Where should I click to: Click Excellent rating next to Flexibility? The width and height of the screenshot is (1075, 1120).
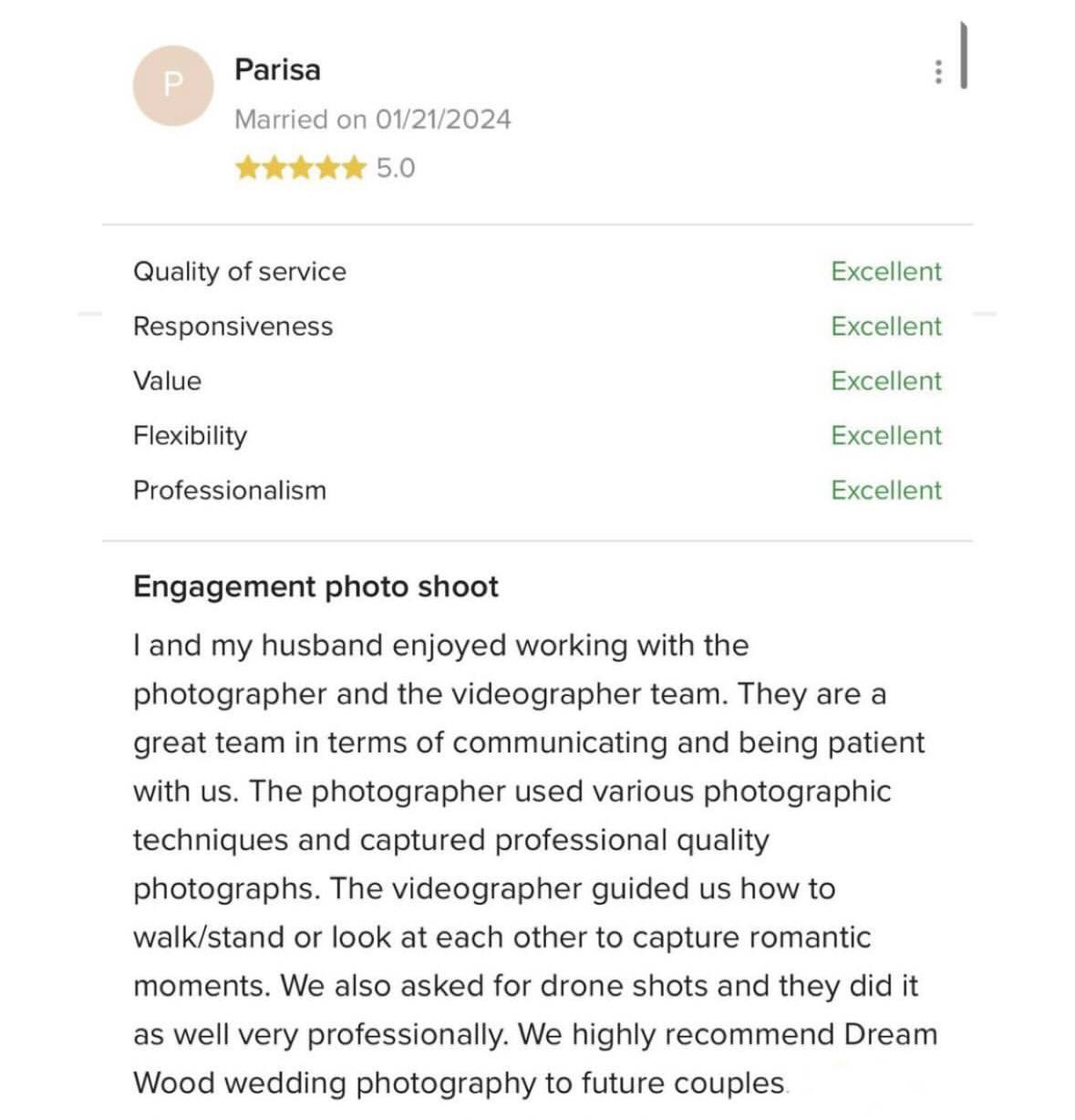click(886, 436)
